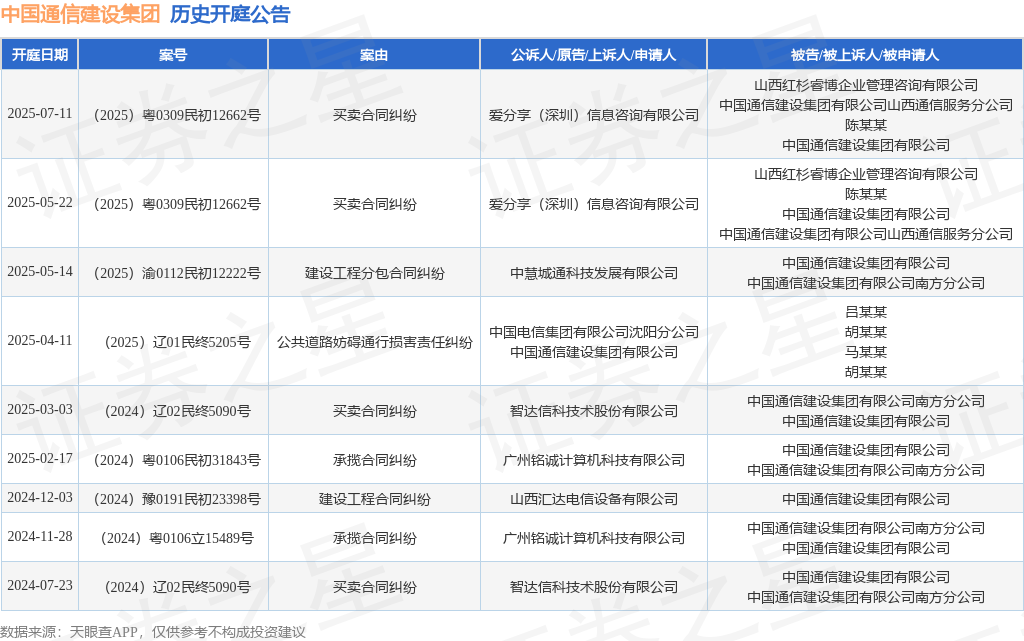Click 山西通信服务分公司 defendant in 2025-05-22 row

click(x=866, y=234)
